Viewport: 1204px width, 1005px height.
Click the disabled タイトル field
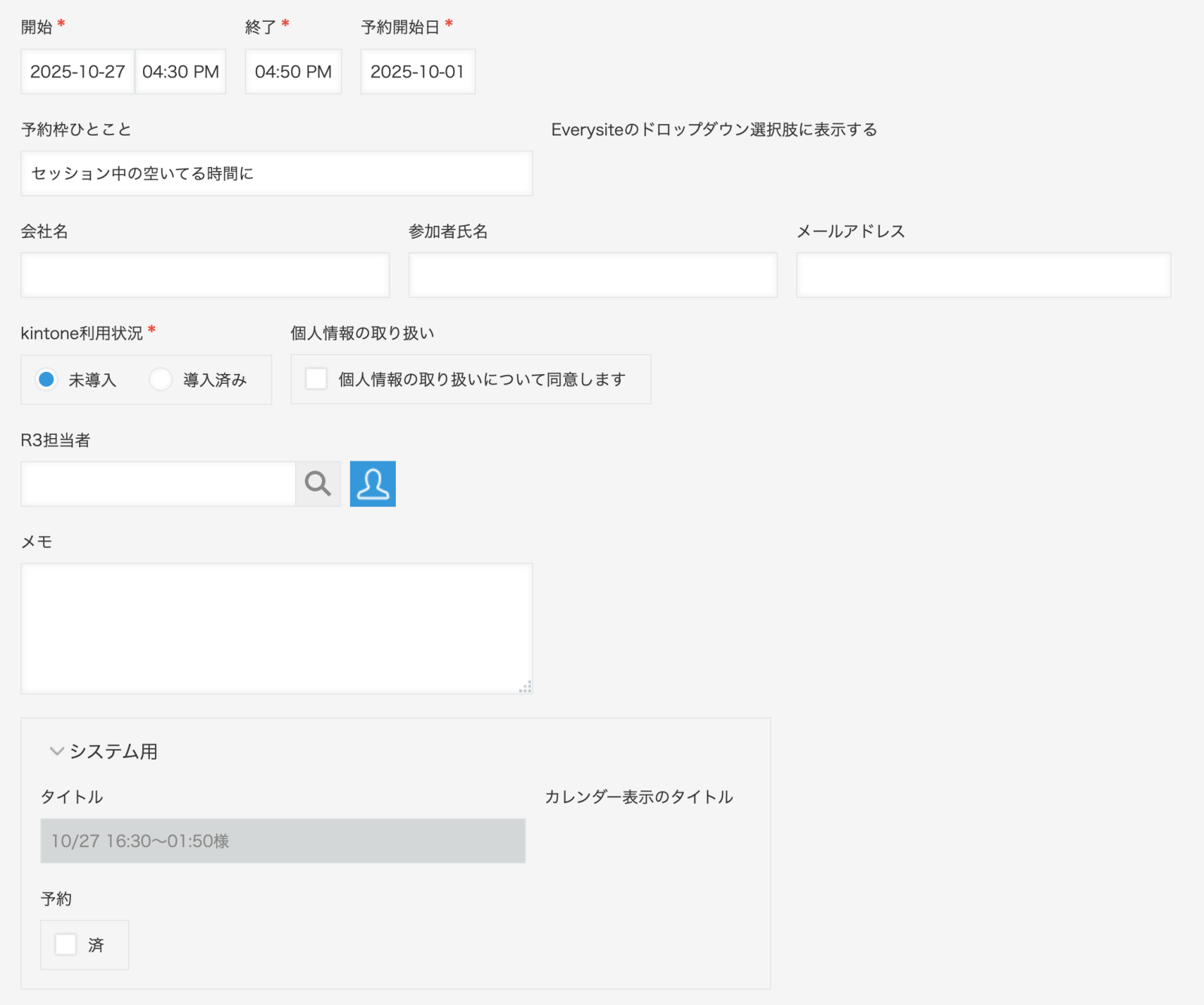point(282,841)
